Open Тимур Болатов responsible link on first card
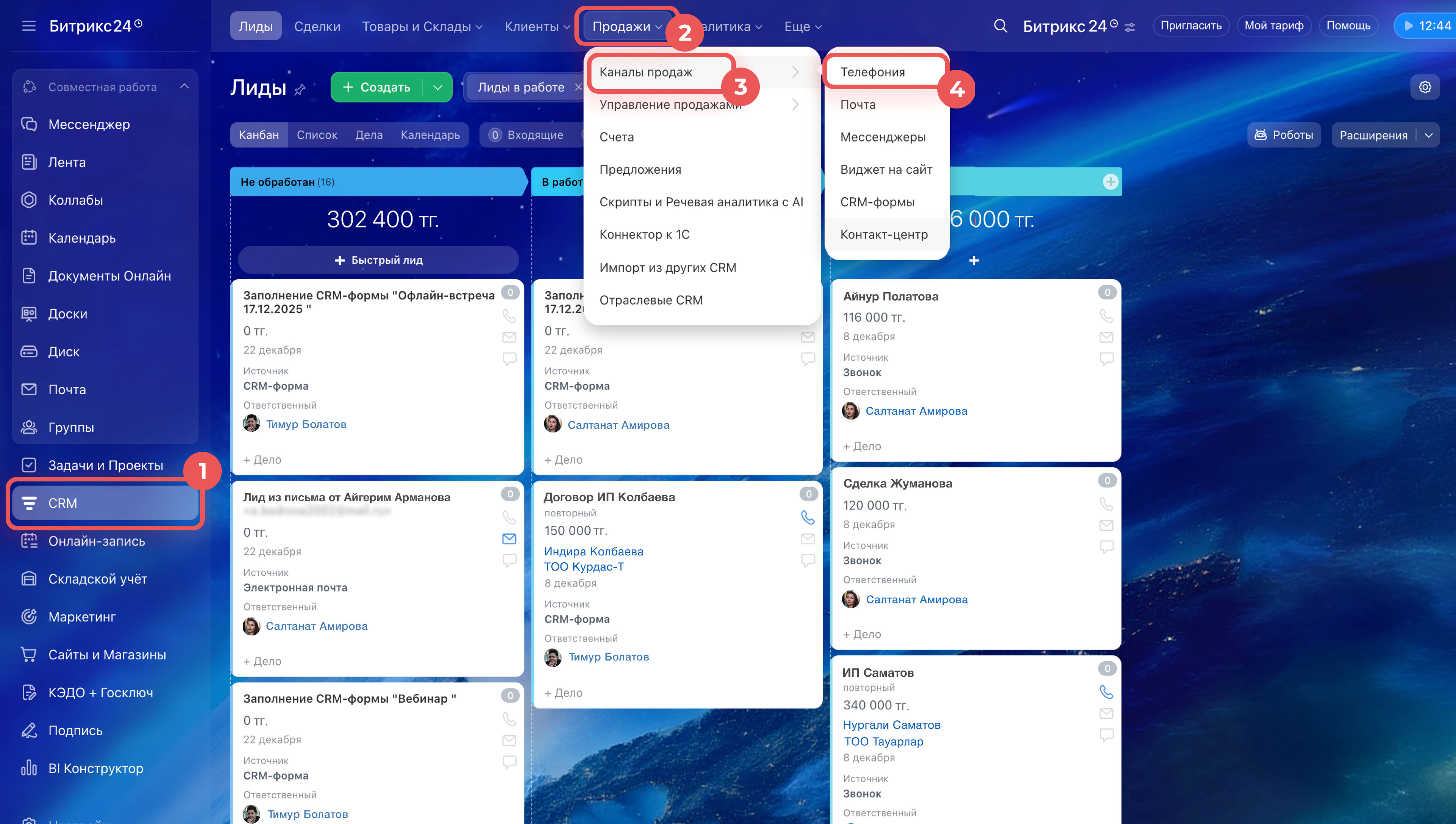 (306, 424)
